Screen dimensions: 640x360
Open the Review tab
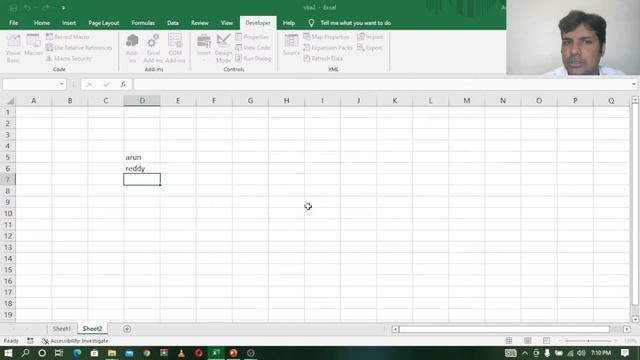200,23
